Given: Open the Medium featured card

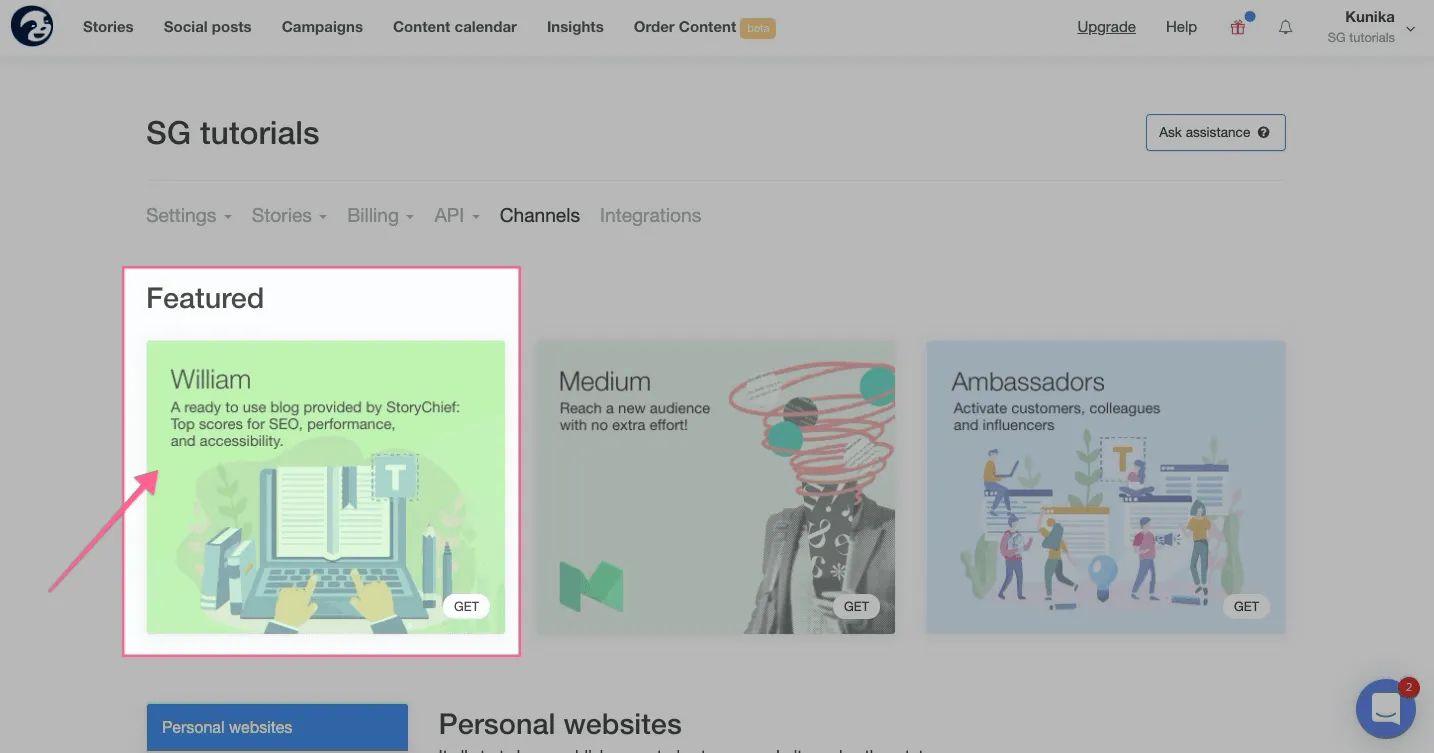Looking at the screenshot, I should click(716, 487).
